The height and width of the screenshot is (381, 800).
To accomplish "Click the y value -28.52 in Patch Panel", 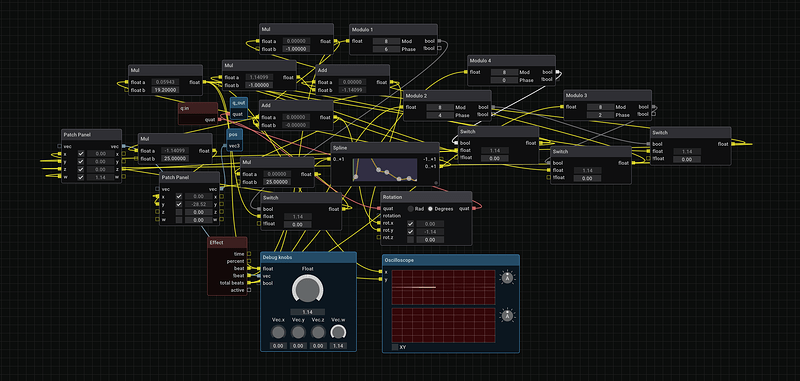I will [x=198, y=204].
